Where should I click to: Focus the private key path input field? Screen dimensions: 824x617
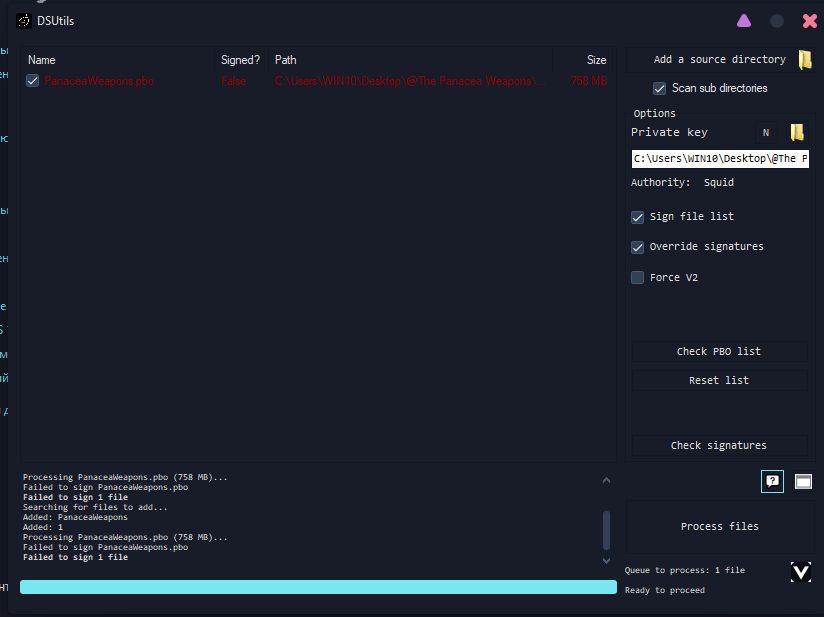[x=720, y=159]
